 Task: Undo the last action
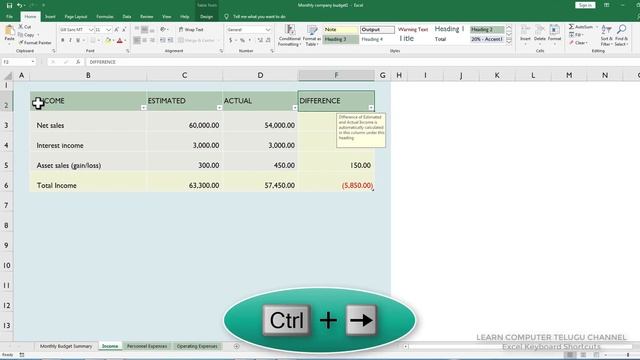click(19, 5)
